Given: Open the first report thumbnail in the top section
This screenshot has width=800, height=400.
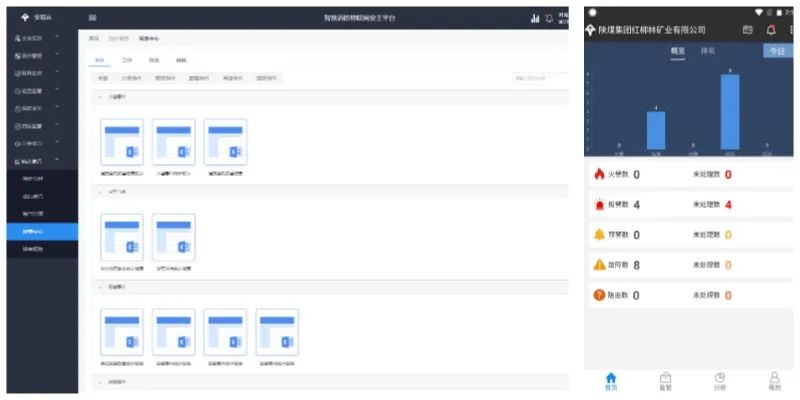Looking at the screenshot, I should (122, 142).
